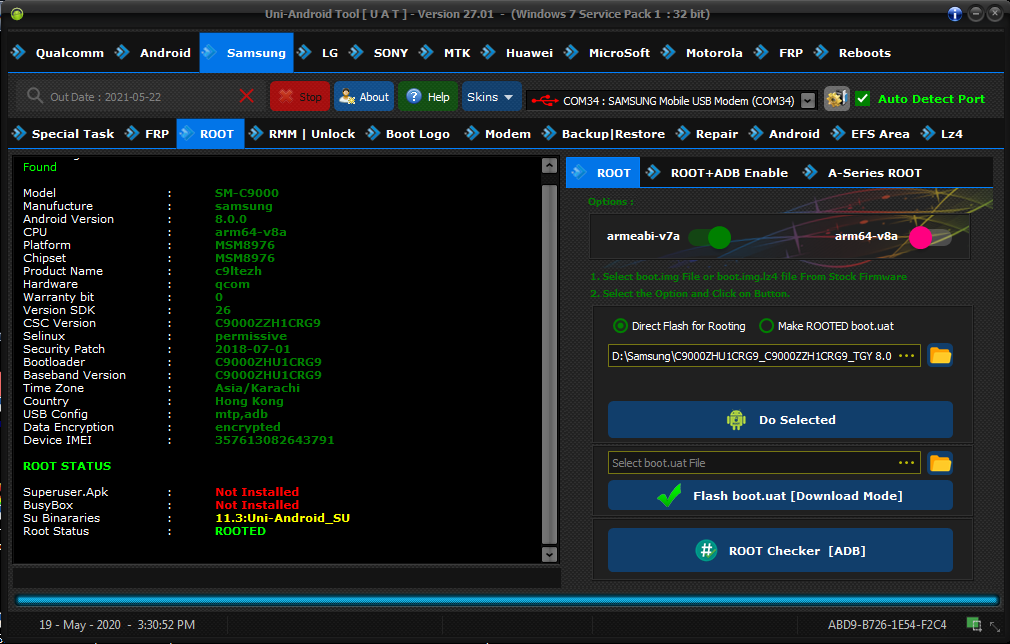Select the Samsung brand tab
The width and height of the screenshot is (1010, 644).
(x=246, y=53)
